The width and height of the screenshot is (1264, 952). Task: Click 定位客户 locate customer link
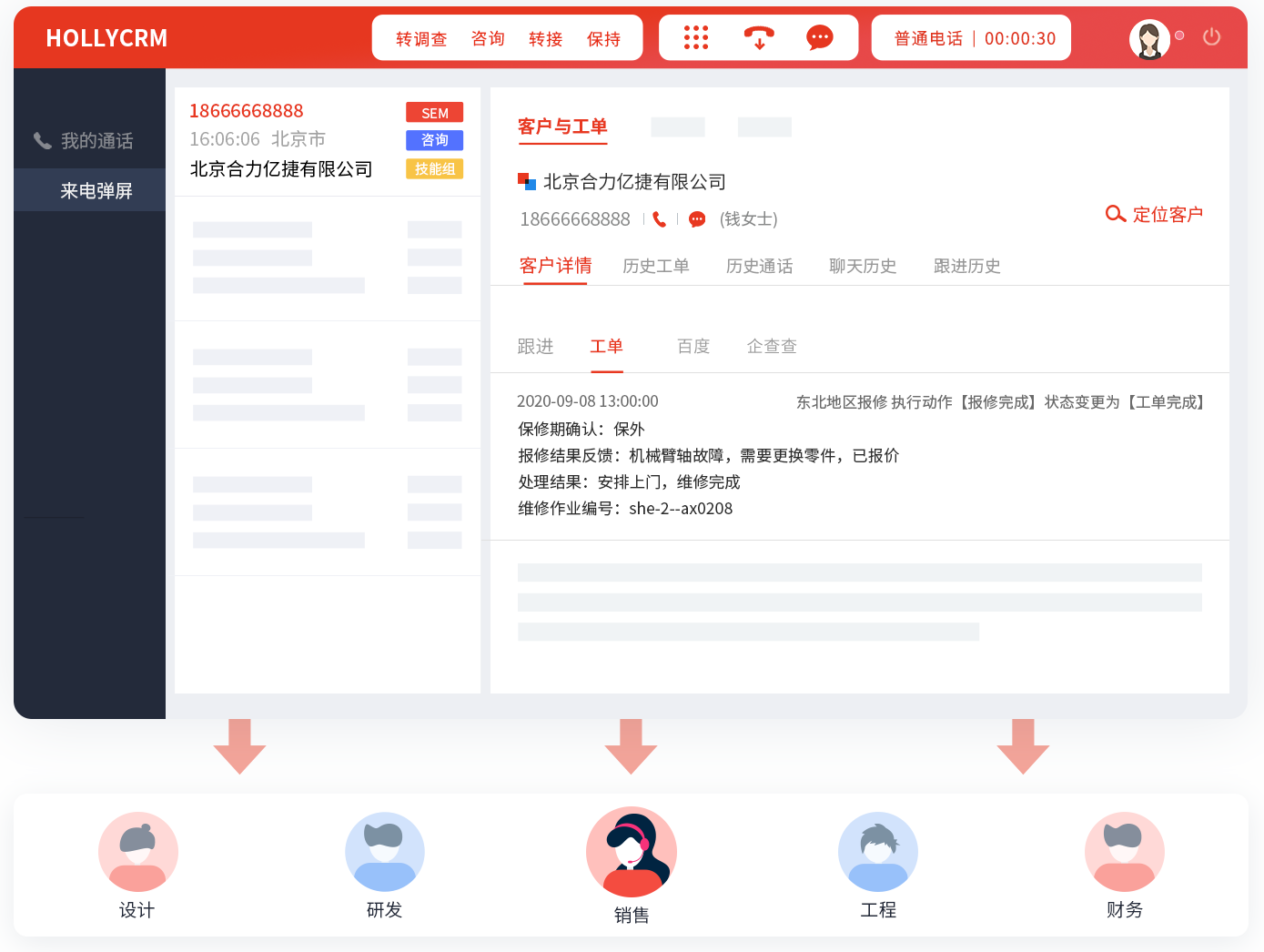pos(1154,215)
